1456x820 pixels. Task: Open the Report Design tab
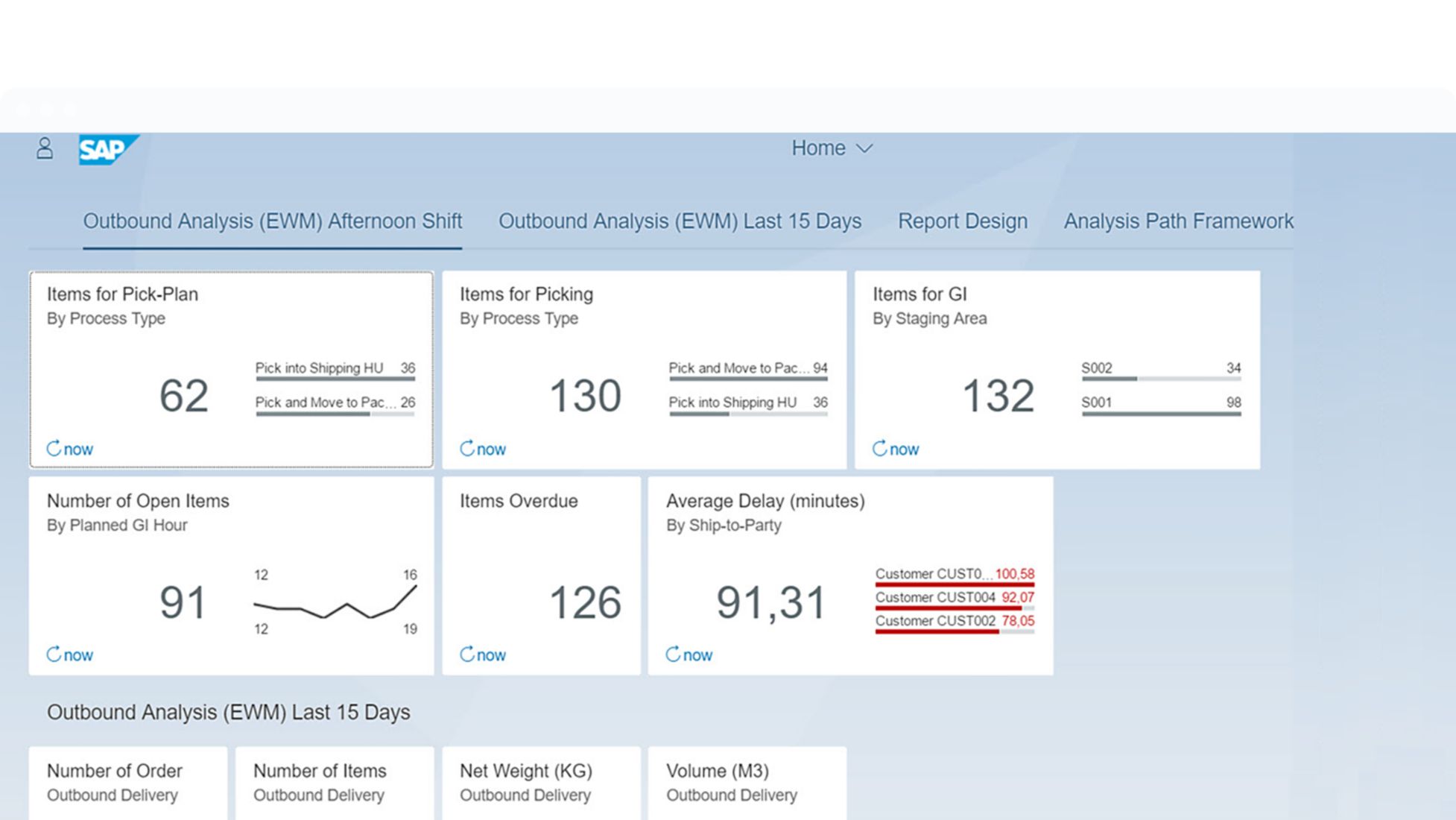click(x=962, y=221)
